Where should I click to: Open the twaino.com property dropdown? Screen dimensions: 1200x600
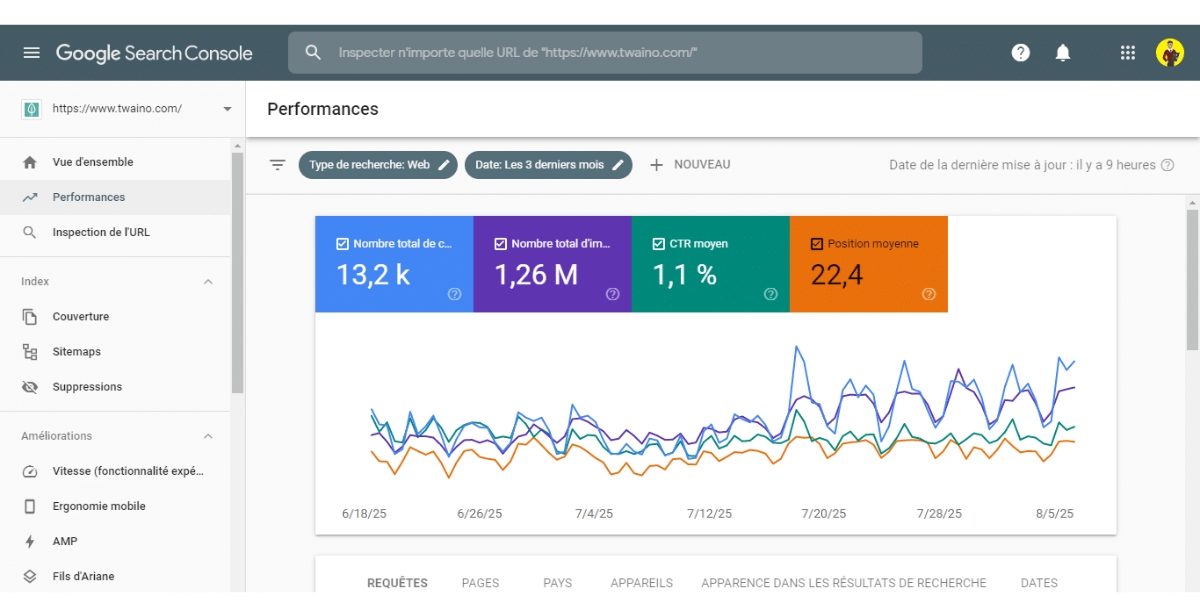point(227,109)
